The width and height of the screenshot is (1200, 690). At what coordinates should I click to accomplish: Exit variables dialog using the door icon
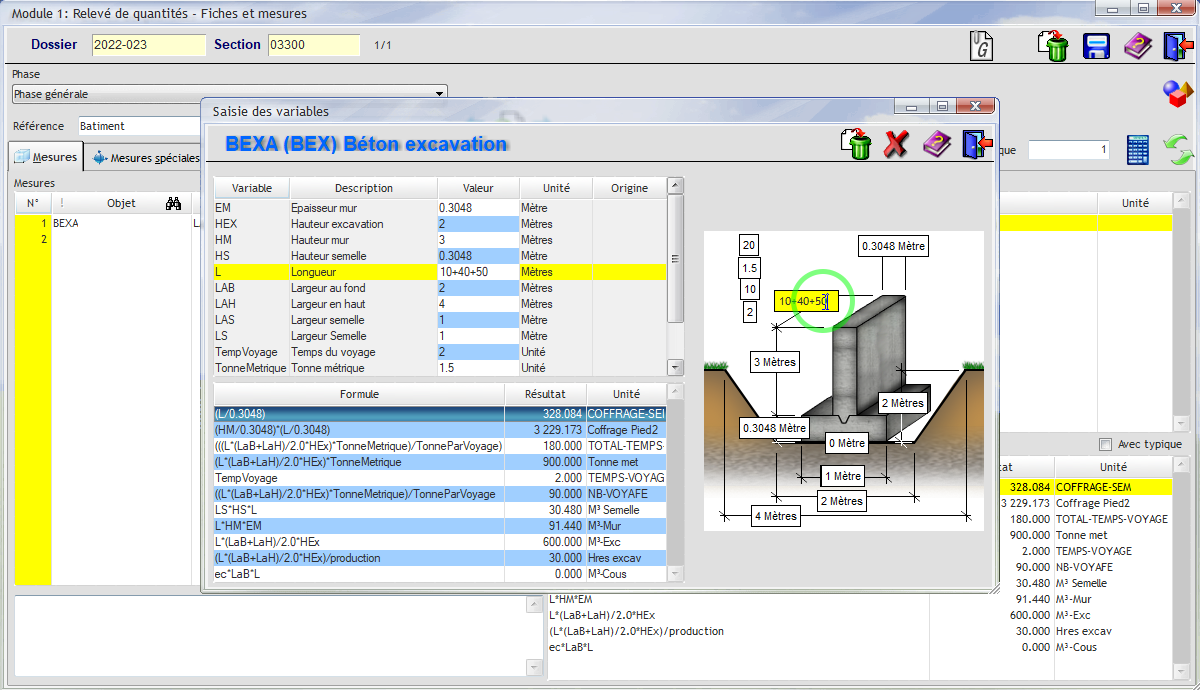click(x=974, y=144)
